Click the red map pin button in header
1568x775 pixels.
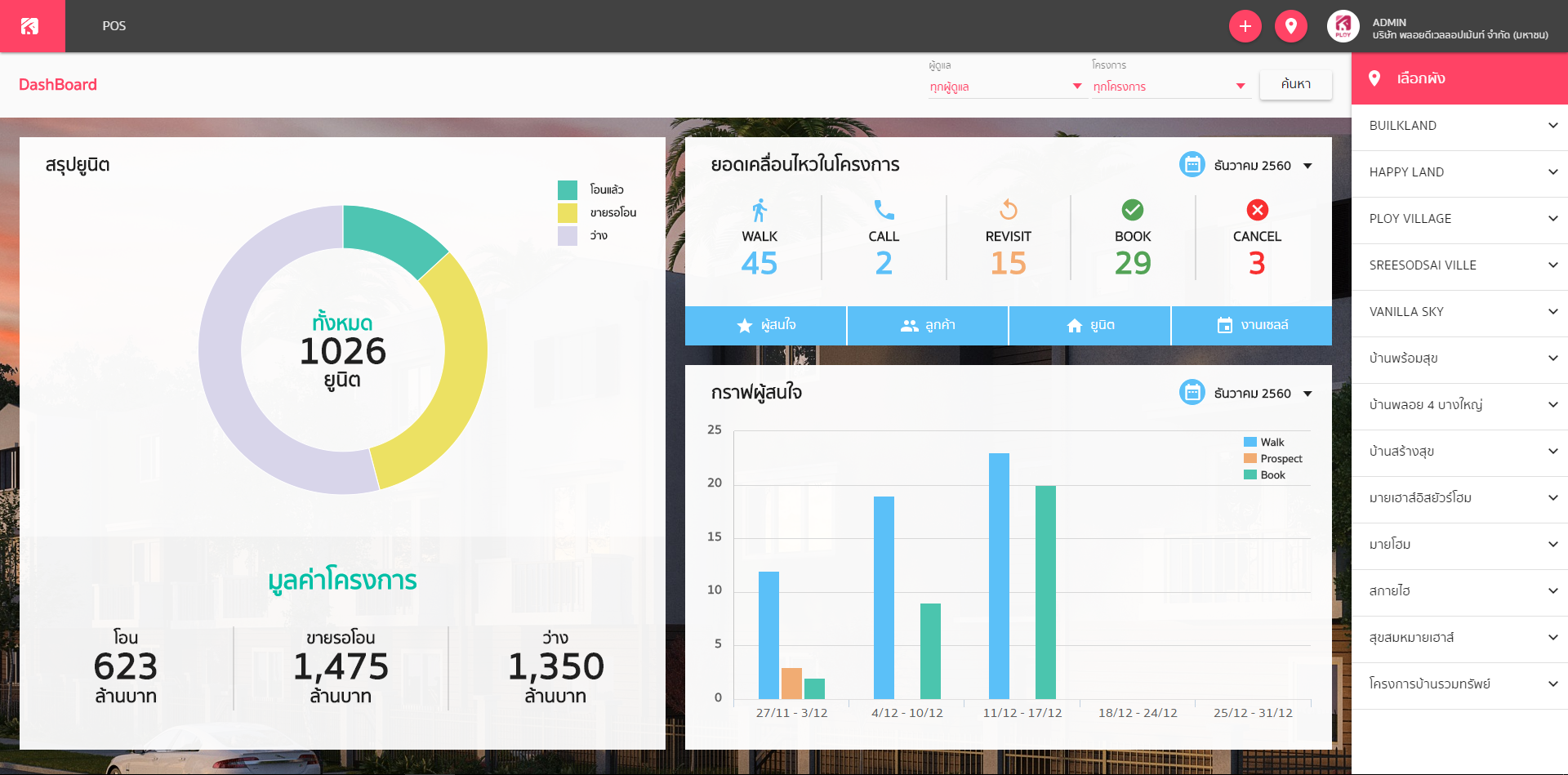[1291, 26]
